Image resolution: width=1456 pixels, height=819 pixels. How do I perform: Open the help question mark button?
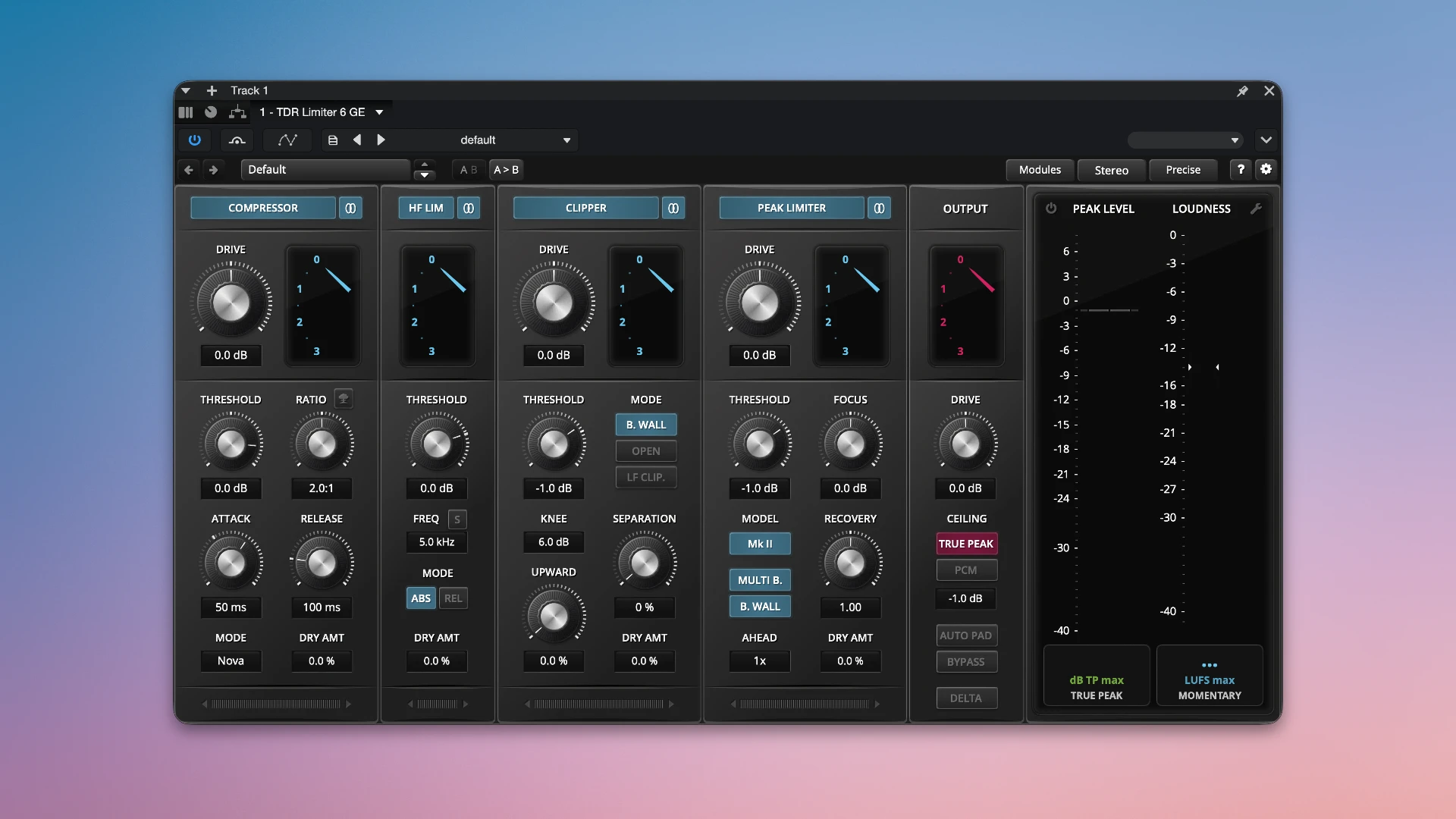(1241, 170)
